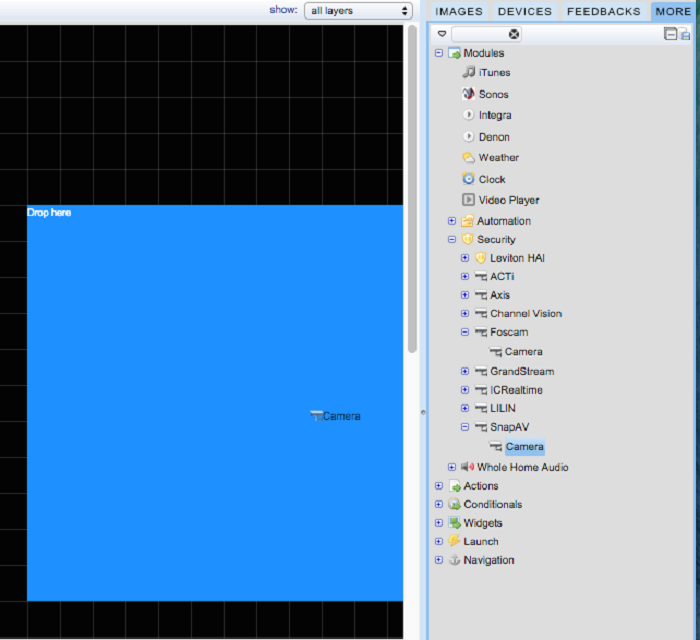Image resolution: width=700 pixels, height=640 pixels.
Task: Expand the Channel Vision node
Action: [x=465, y=313]
